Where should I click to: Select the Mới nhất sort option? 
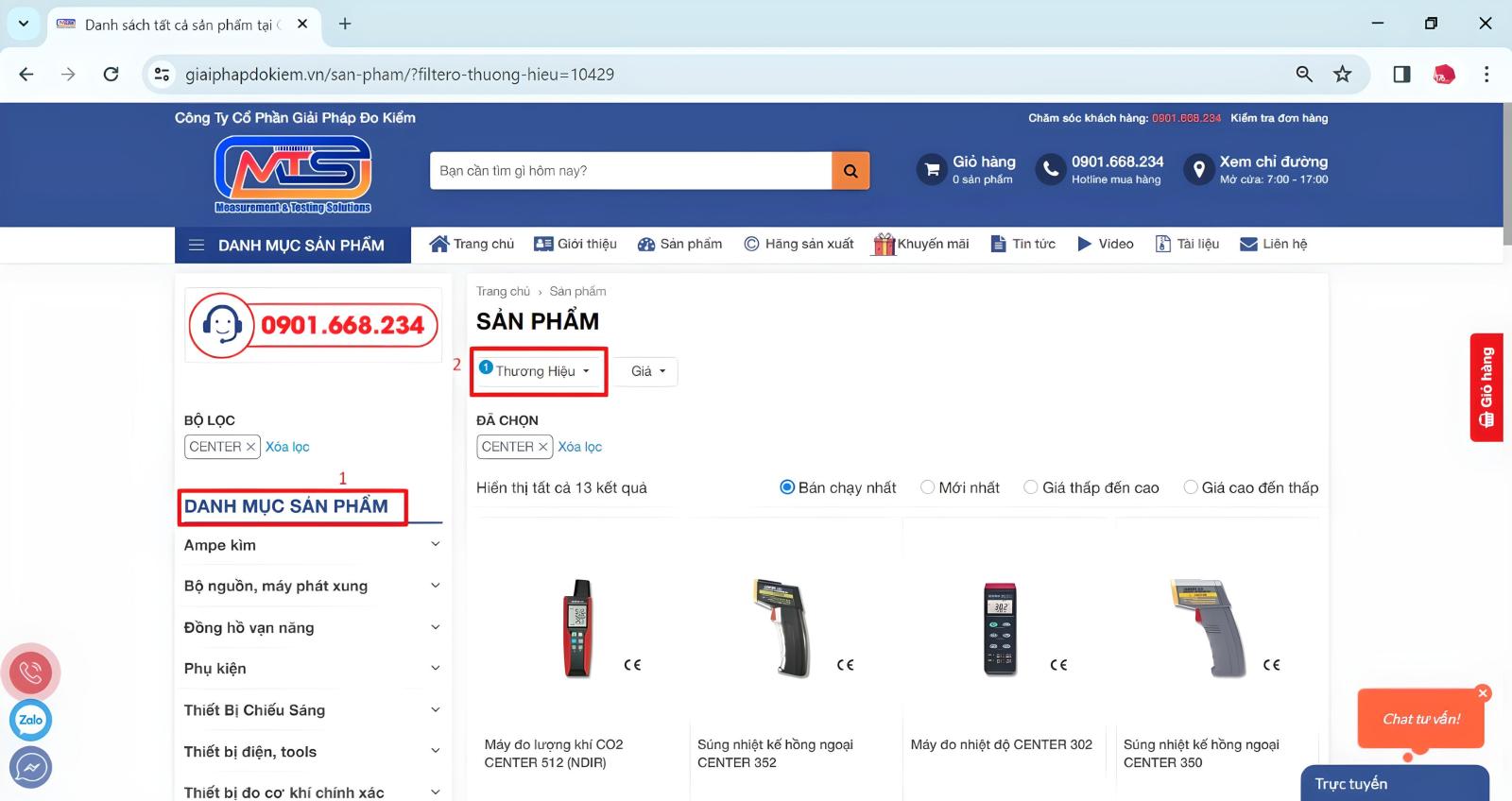(x=928, y=487)
